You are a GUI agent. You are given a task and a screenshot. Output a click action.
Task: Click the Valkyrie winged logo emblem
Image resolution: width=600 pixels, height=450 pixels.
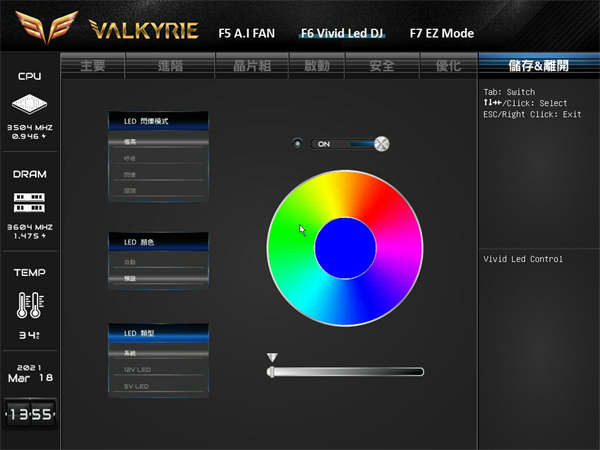(x=47, y=27)
